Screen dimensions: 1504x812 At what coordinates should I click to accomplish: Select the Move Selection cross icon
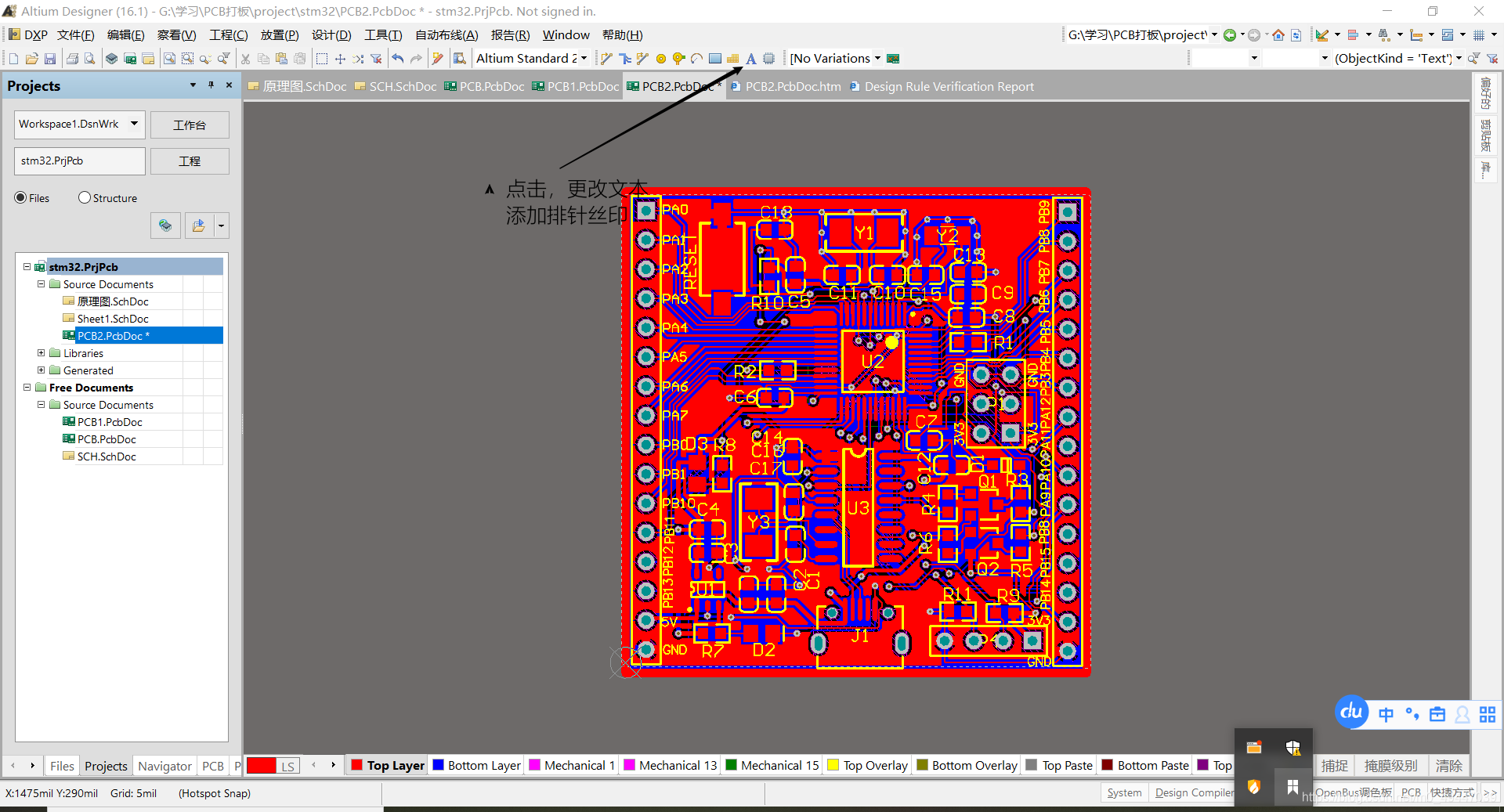(x=340, y=59)
